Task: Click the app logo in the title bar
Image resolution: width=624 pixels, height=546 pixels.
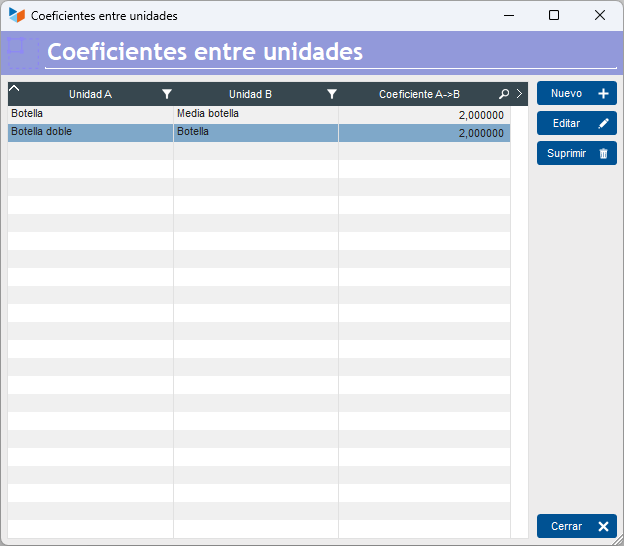Action: (x=17, y=15)
